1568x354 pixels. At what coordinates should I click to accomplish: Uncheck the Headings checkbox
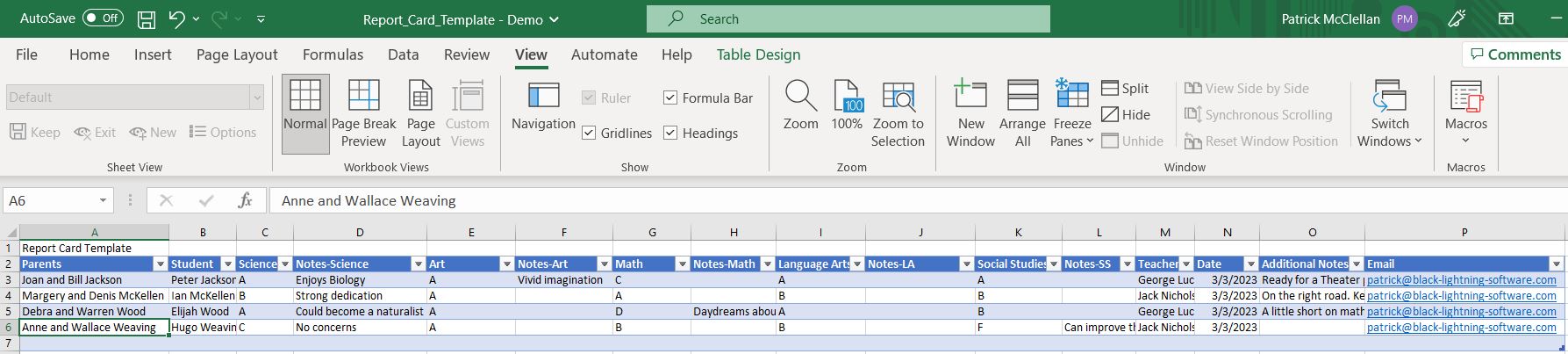(670, 133)
